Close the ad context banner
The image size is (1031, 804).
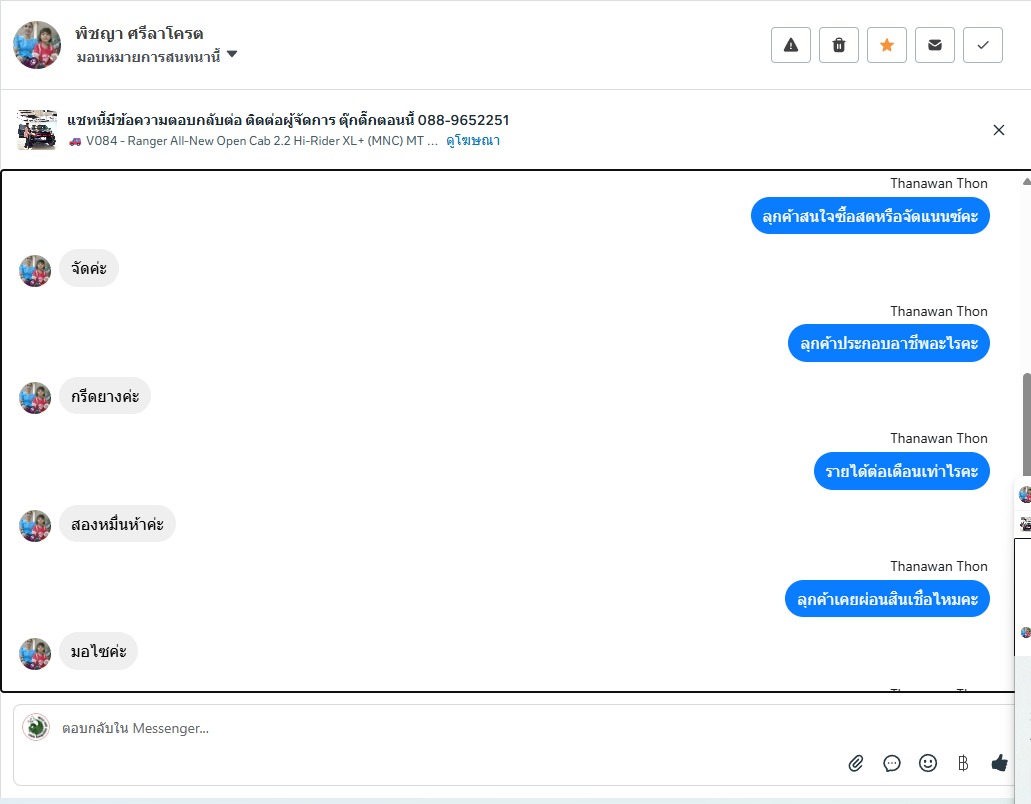pyautogui.click(x=998, y=130)
